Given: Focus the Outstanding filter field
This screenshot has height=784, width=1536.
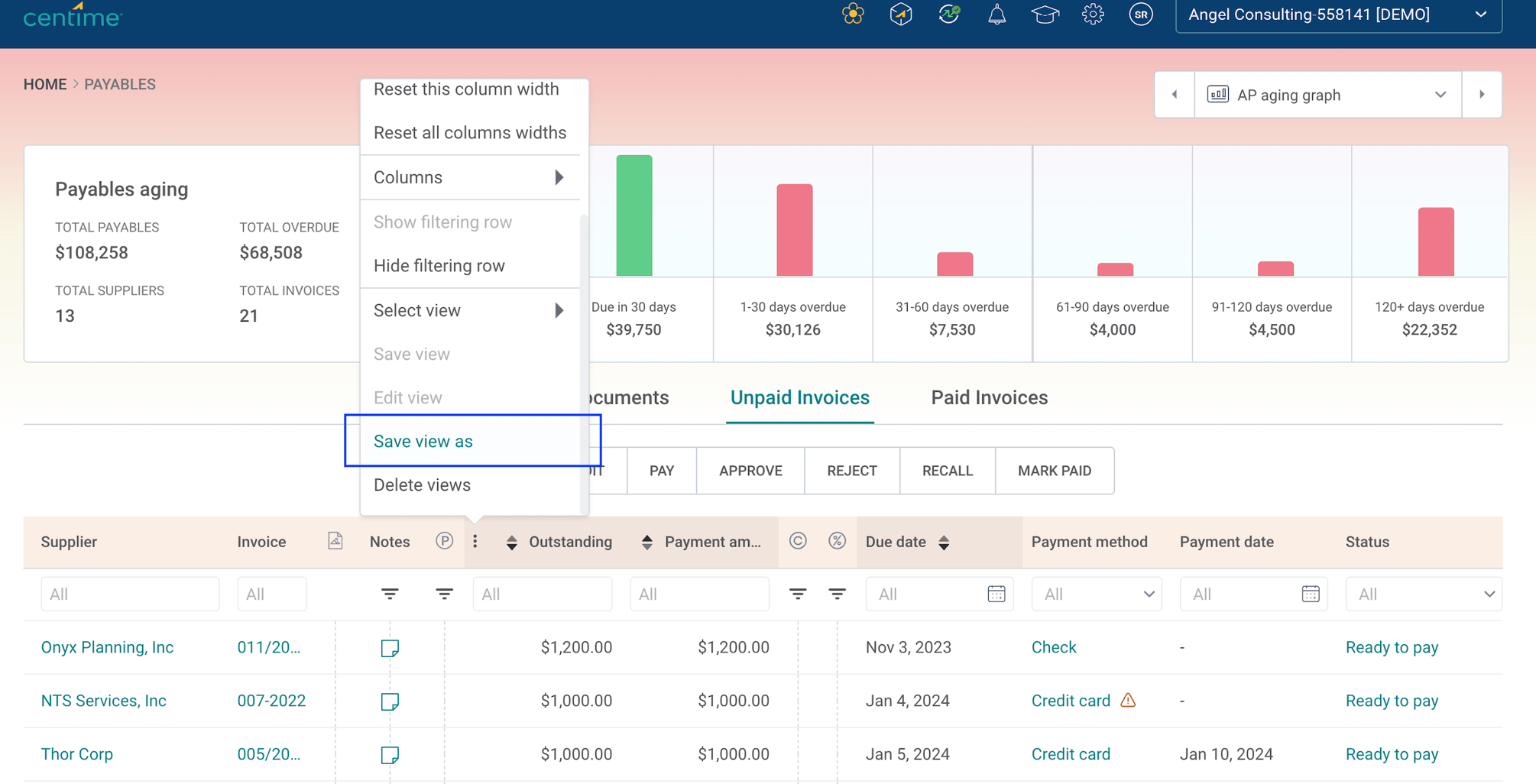Looking at the screenshot, I should coord(543,594).
